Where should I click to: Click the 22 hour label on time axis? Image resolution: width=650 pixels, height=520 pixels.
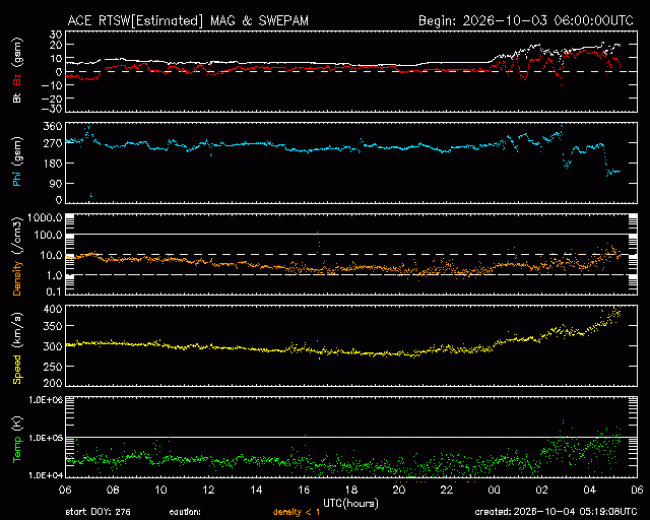click(x=446, y=490)
